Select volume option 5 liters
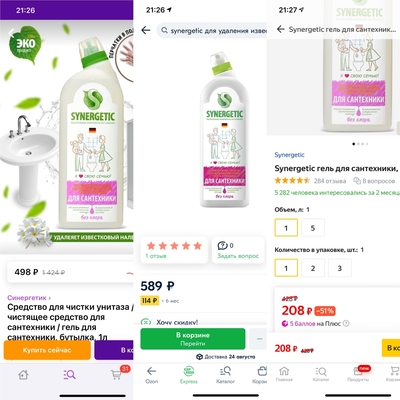This screenshot has width=400, height=400. click(313, 228)
